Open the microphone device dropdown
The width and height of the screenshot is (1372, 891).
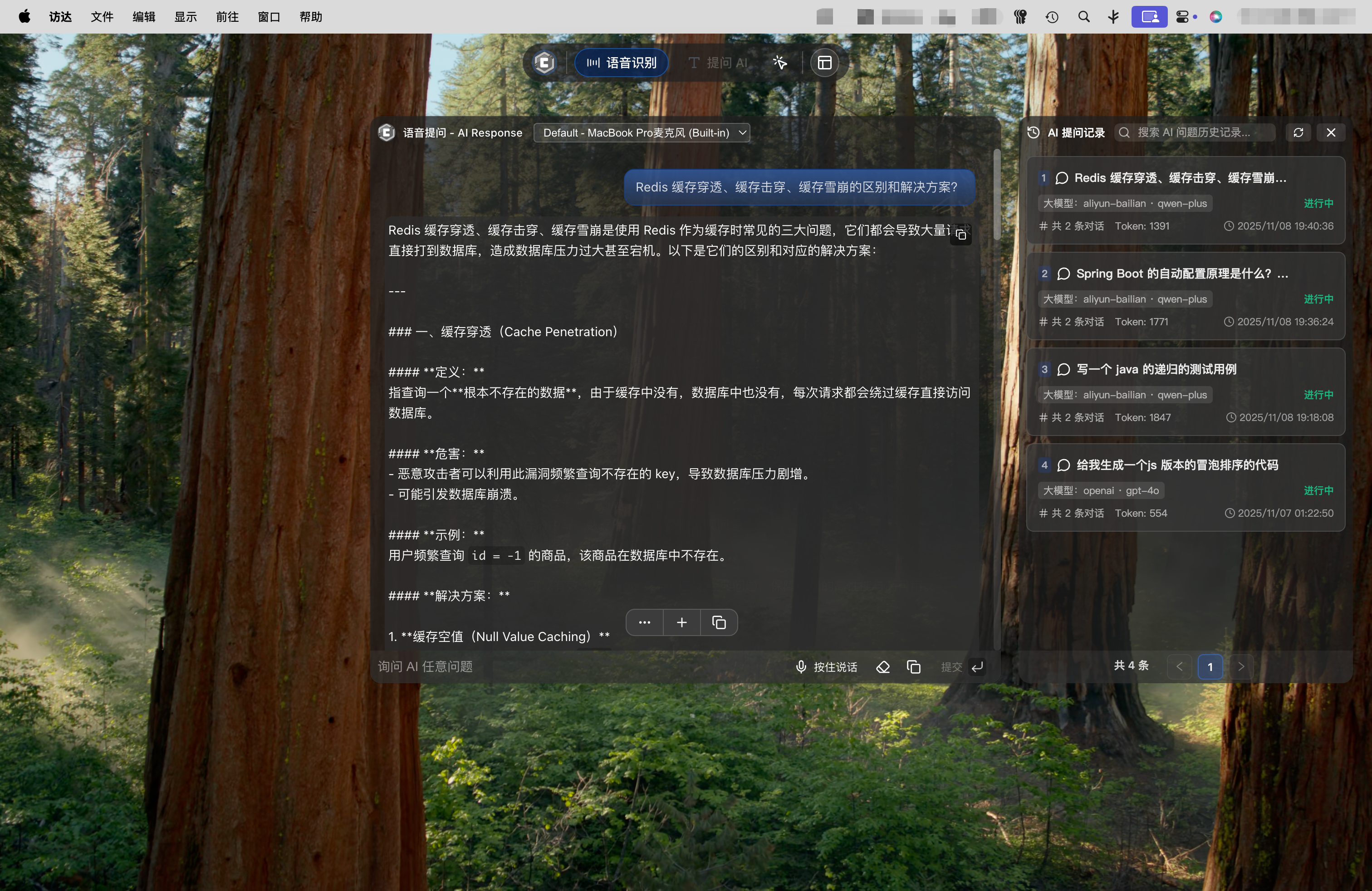point(642,132)
